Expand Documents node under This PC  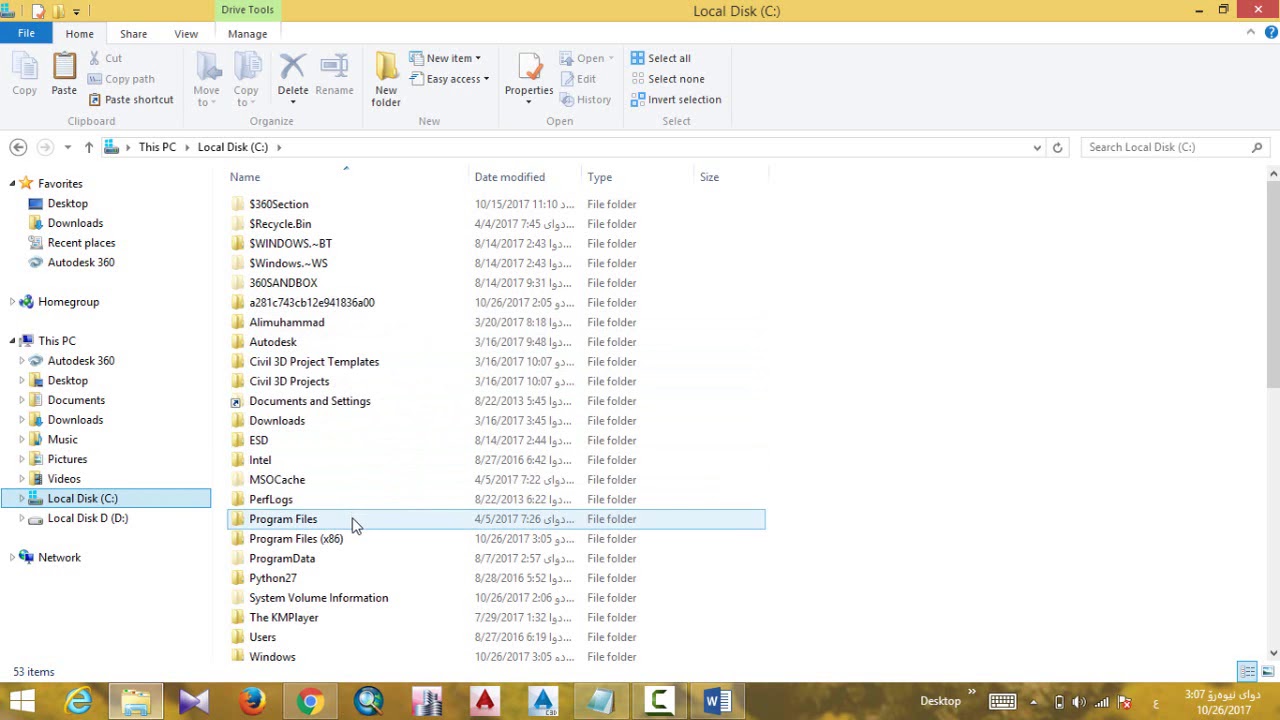pyautogui.click(x=22, y=400)
